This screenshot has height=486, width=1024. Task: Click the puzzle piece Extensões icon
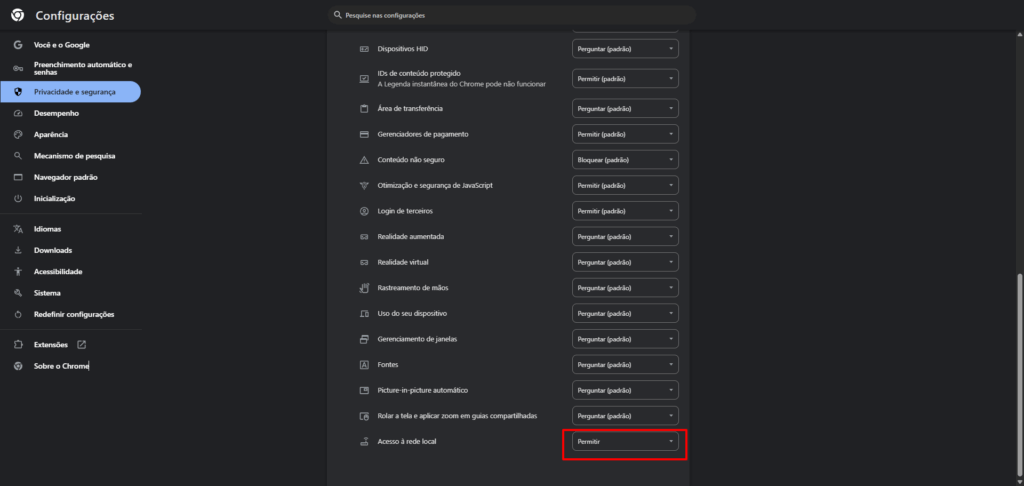tap(18, 344)
